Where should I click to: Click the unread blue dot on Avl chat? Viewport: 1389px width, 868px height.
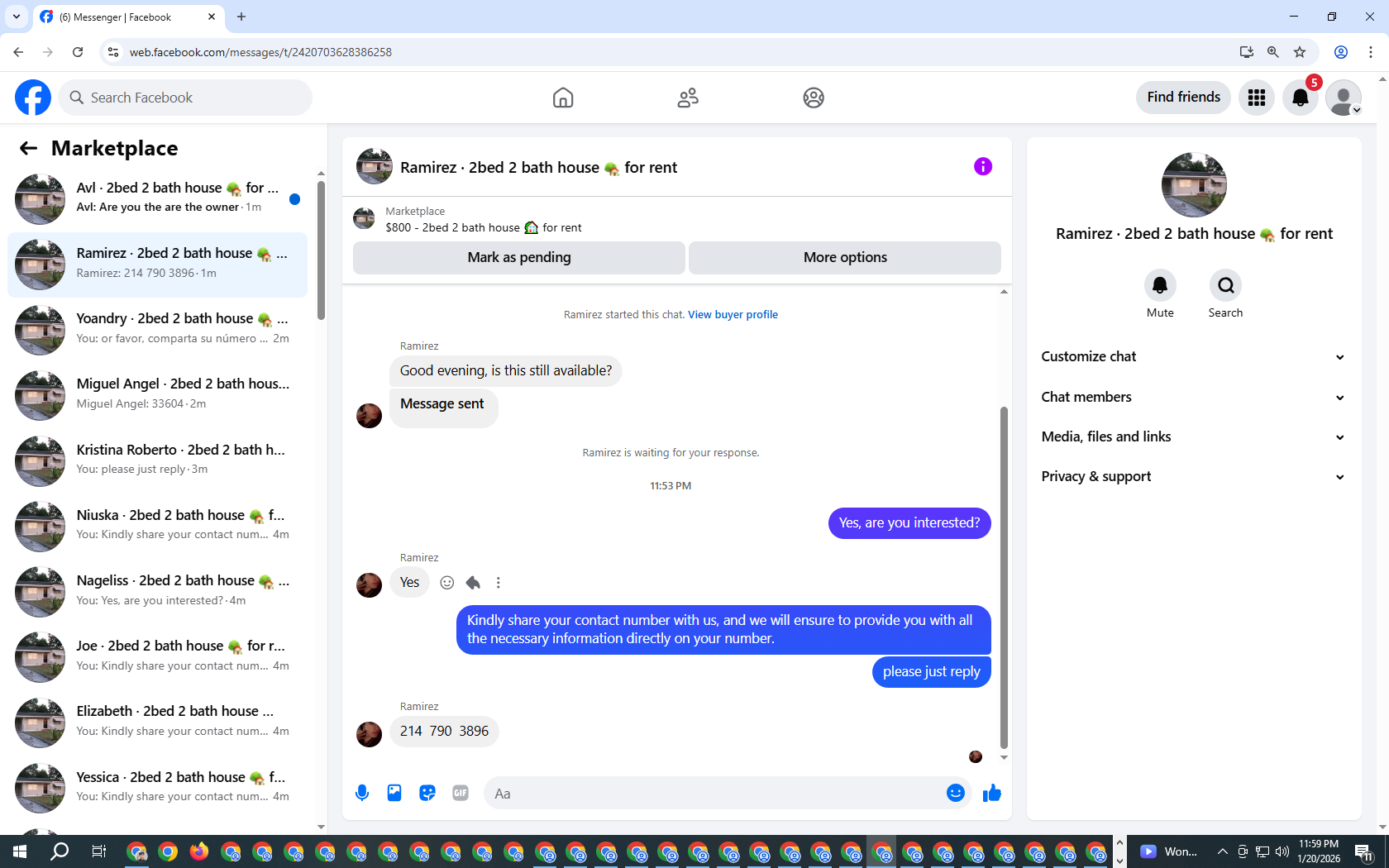tap(294, 199)
